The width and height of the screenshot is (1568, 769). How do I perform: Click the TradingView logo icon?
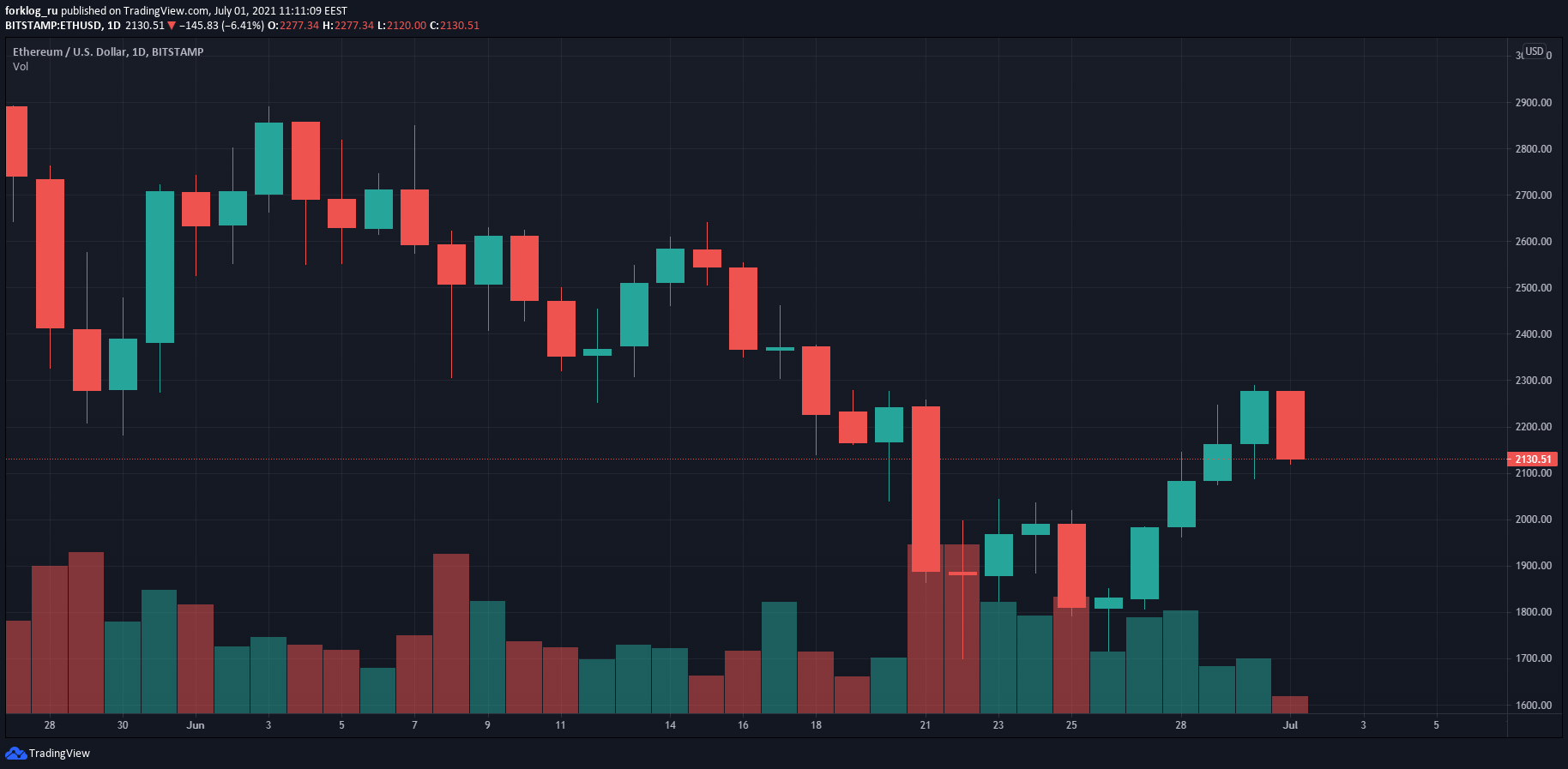point(15,754)
